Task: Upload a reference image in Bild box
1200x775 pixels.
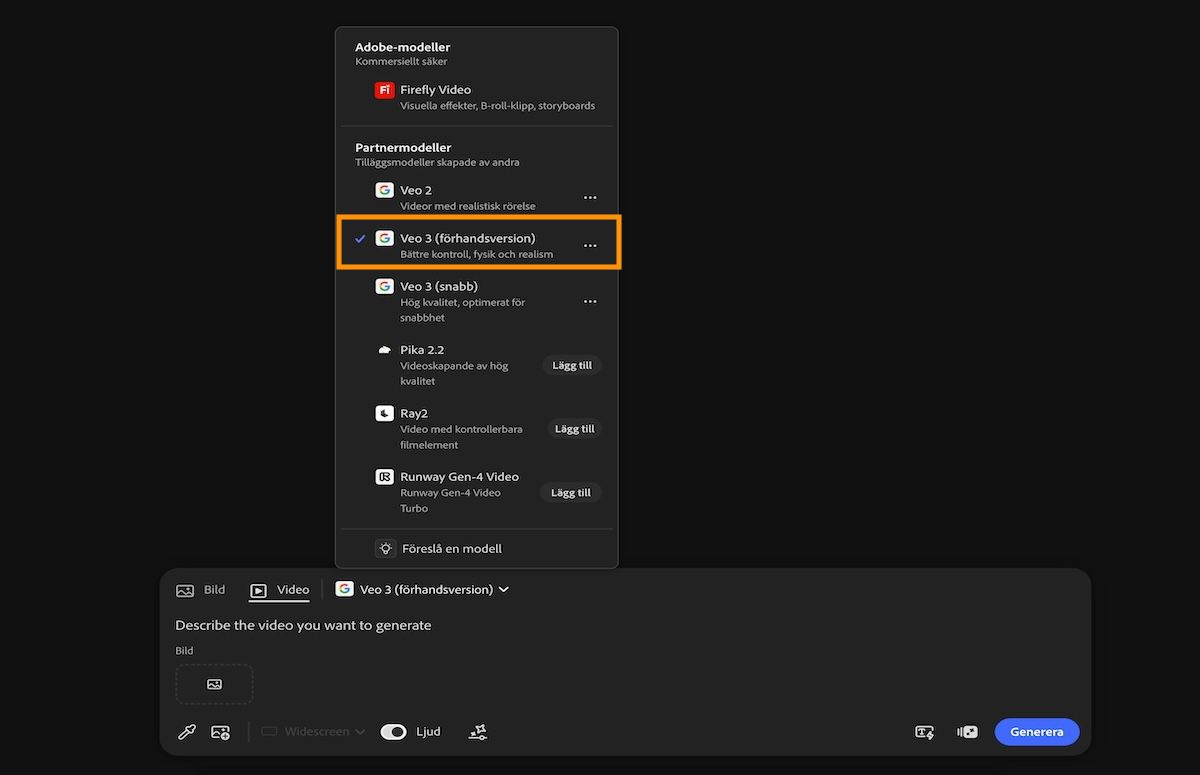Action: coord(214,684)
